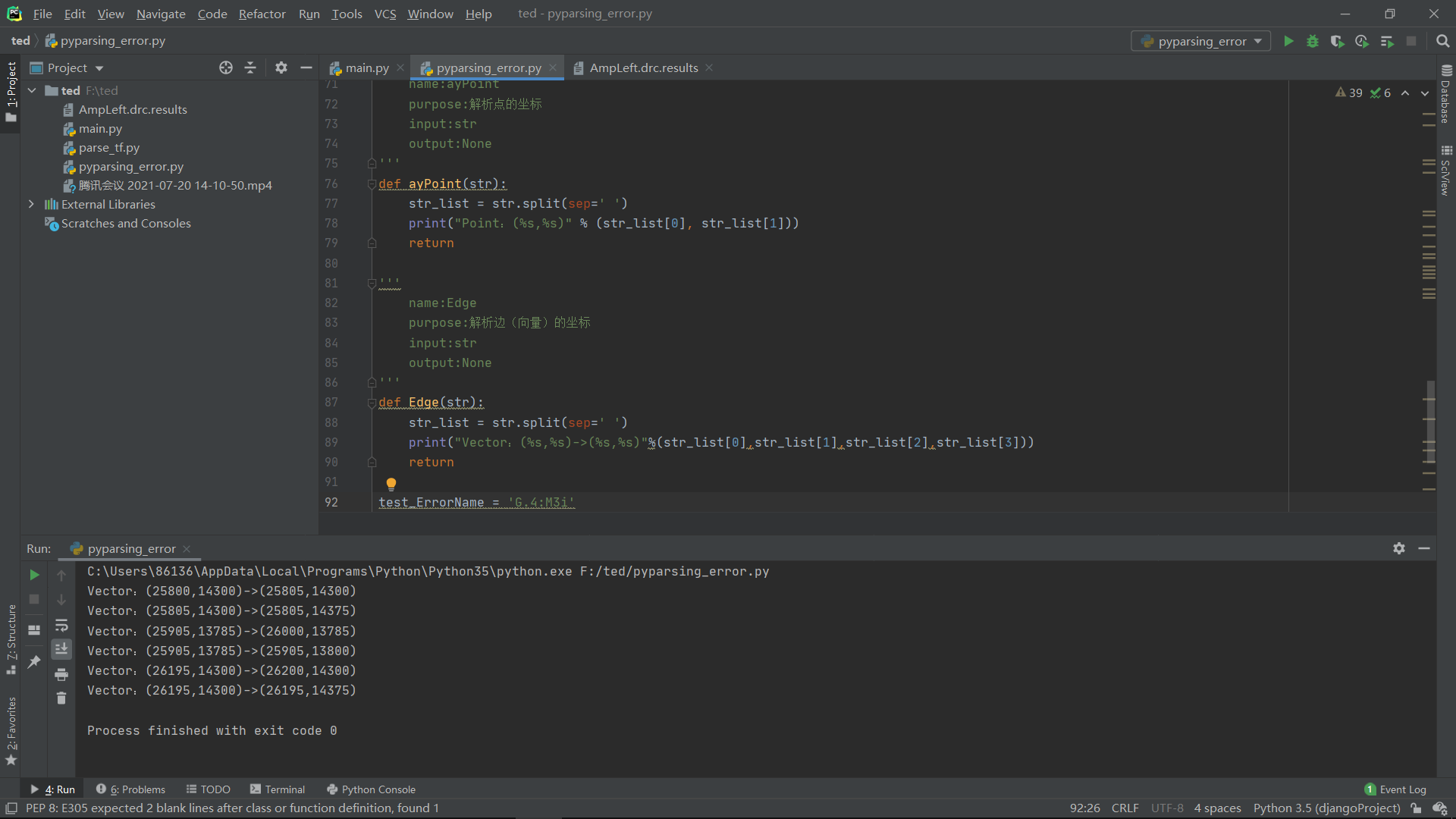This screenshot has height=819, width=1456.
Task: Open pyparsing_error run configuration dropdown
Action: point(1201,42)
